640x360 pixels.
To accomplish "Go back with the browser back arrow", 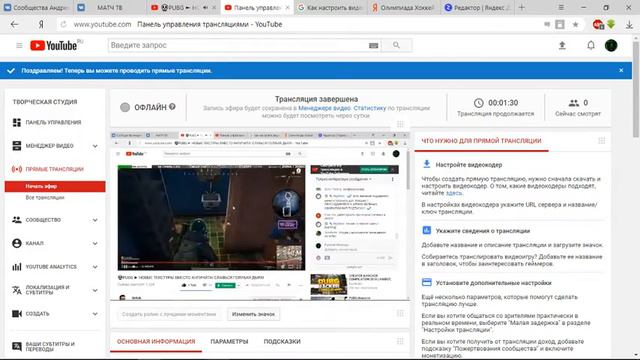I will coord(15,24).
